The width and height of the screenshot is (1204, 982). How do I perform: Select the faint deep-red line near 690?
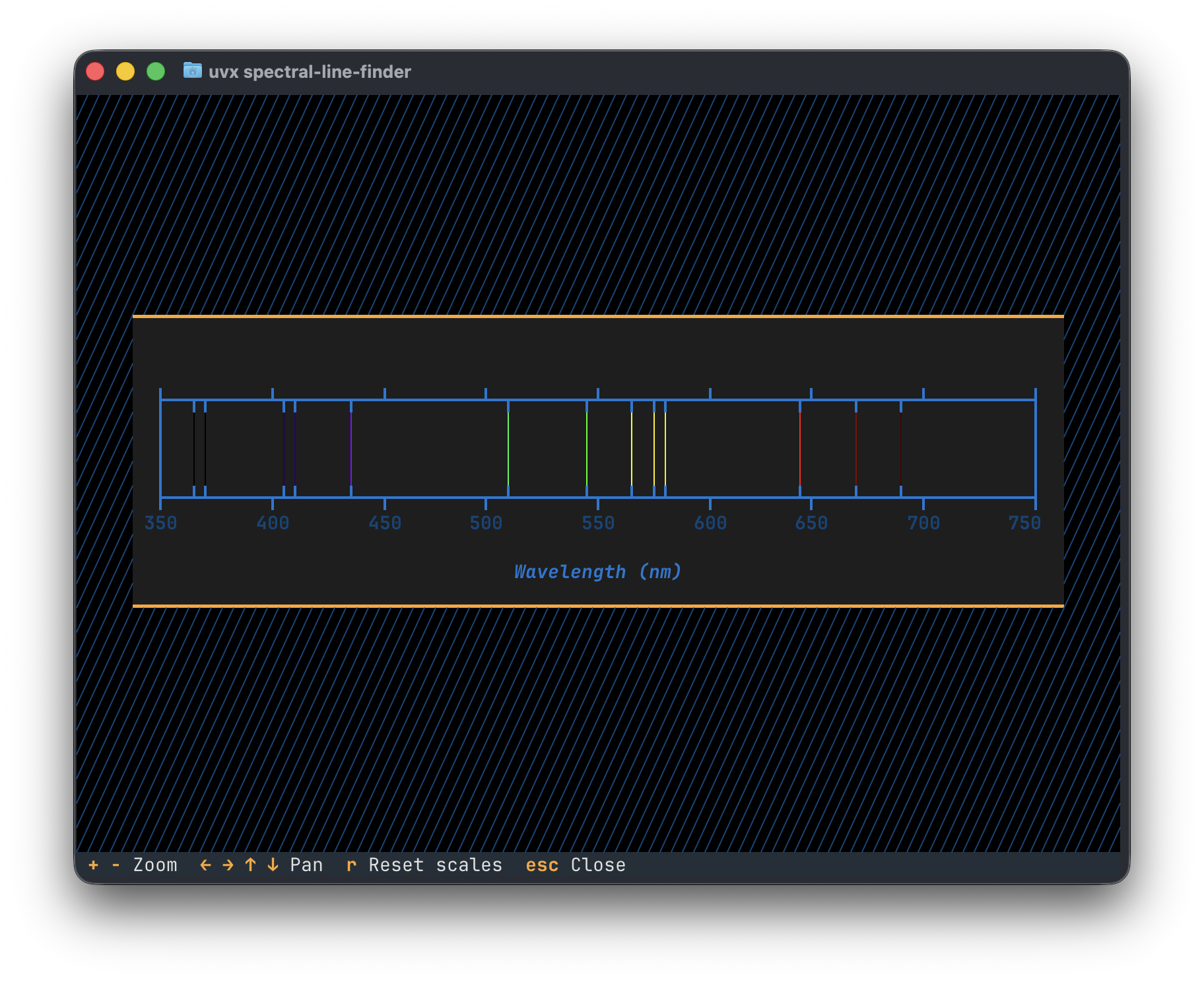pos(901,449)
